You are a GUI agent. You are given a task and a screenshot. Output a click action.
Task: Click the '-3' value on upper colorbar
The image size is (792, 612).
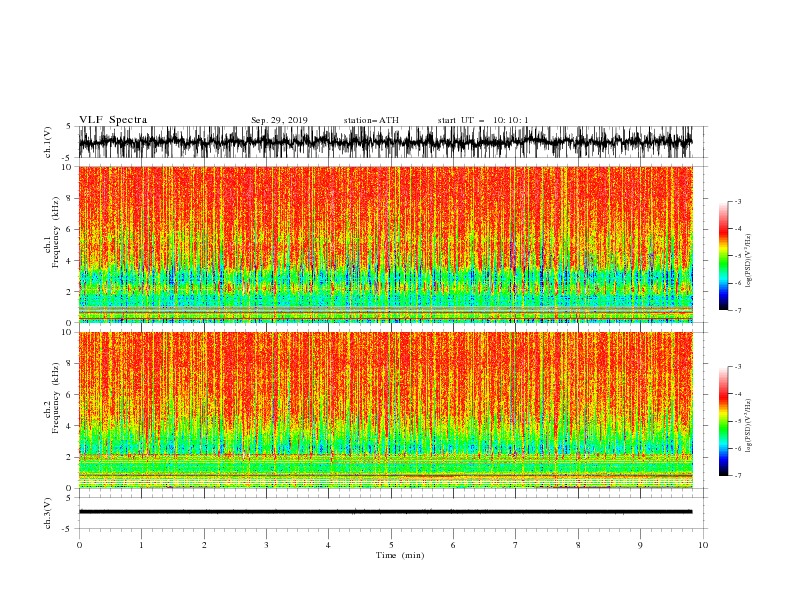coord(738,201)
